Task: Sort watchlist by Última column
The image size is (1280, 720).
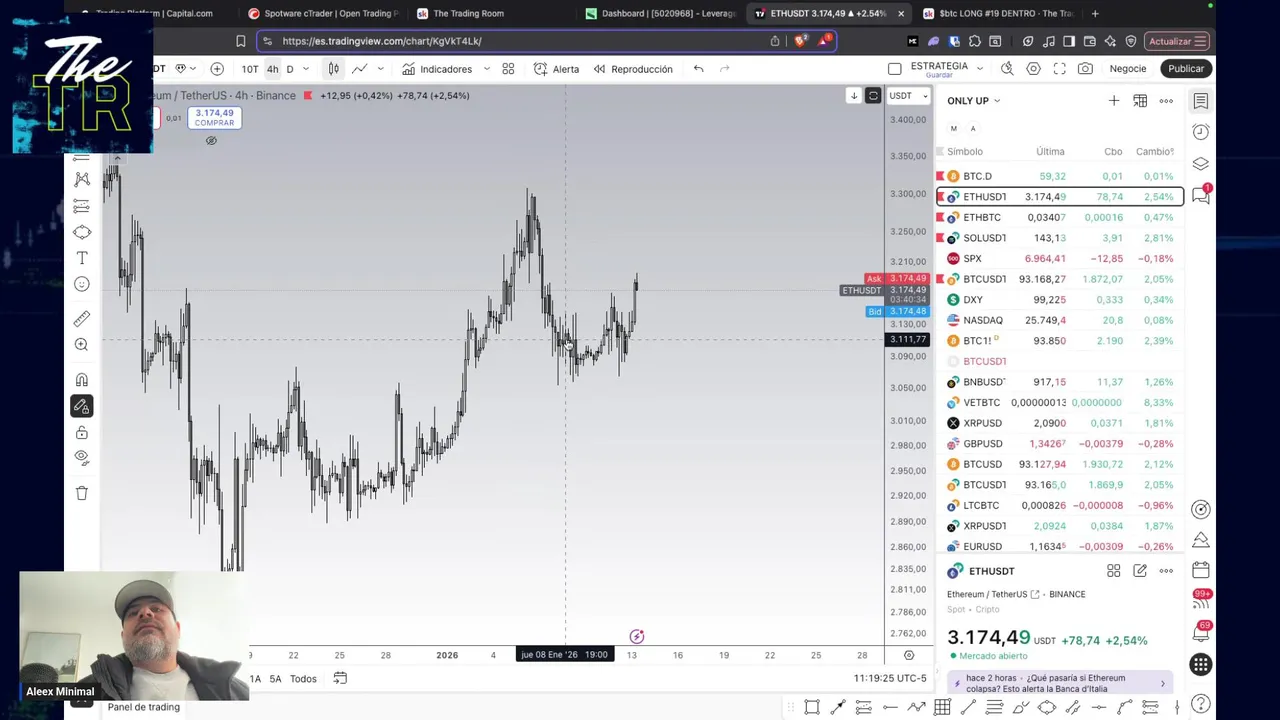Action: click(x=1050, y=152)
